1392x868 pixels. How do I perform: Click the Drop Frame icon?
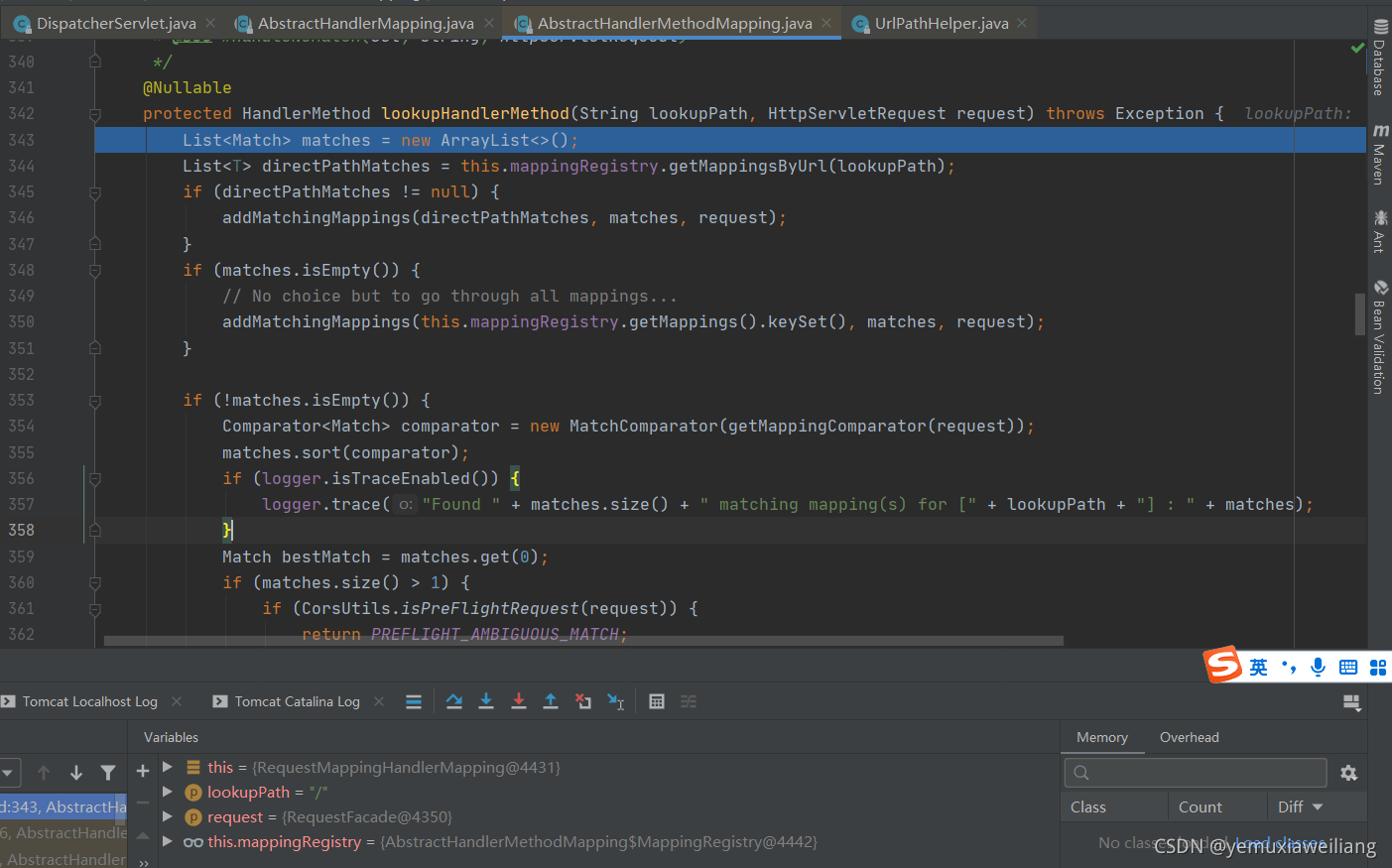tap(583, 701)
